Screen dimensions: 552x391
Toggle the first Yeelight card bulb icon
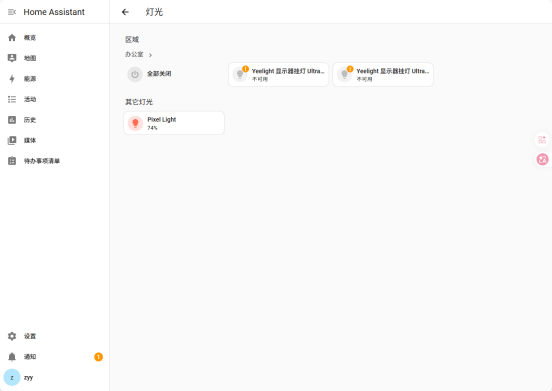point(240,74)
